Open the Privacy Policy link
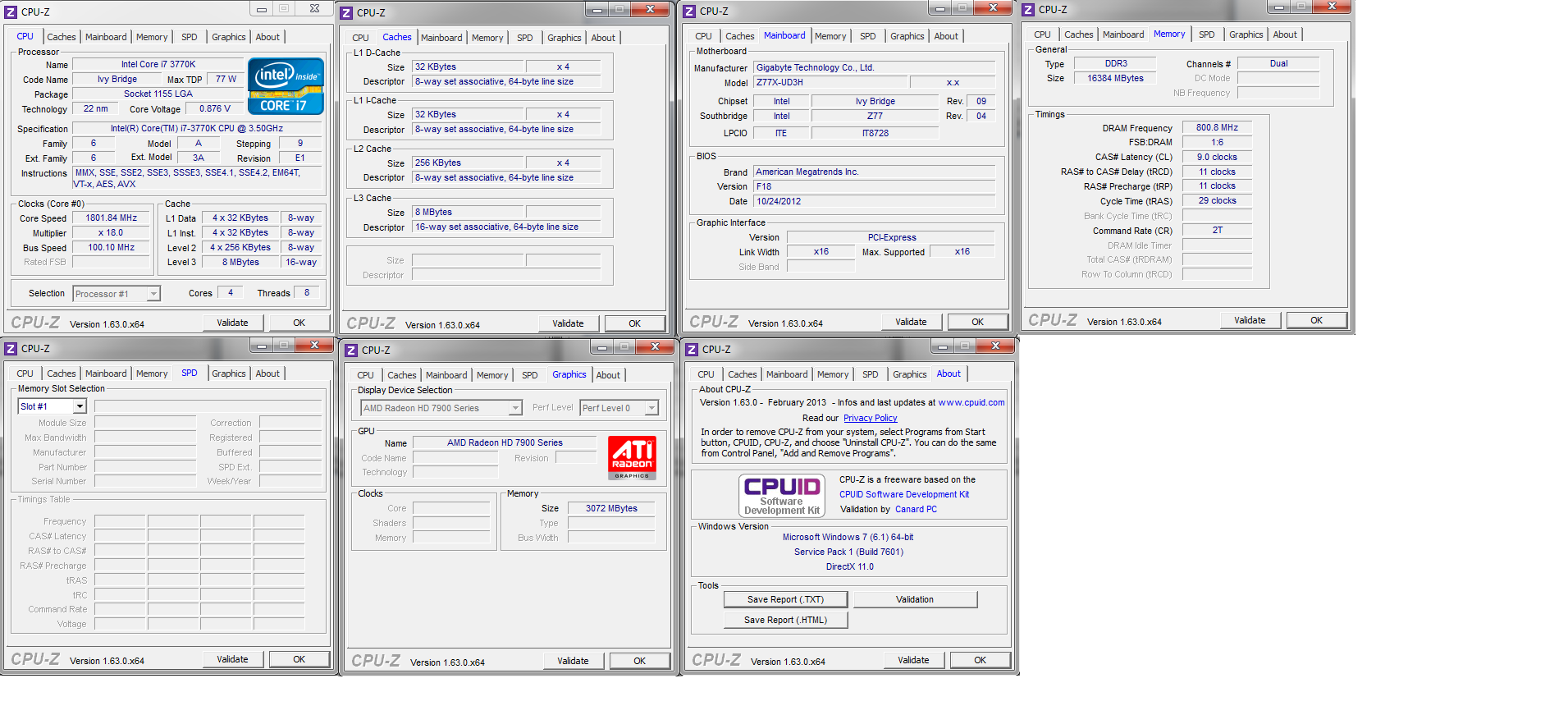The image size is (1568, 715). pyautogui.click(x=870, y=418)
